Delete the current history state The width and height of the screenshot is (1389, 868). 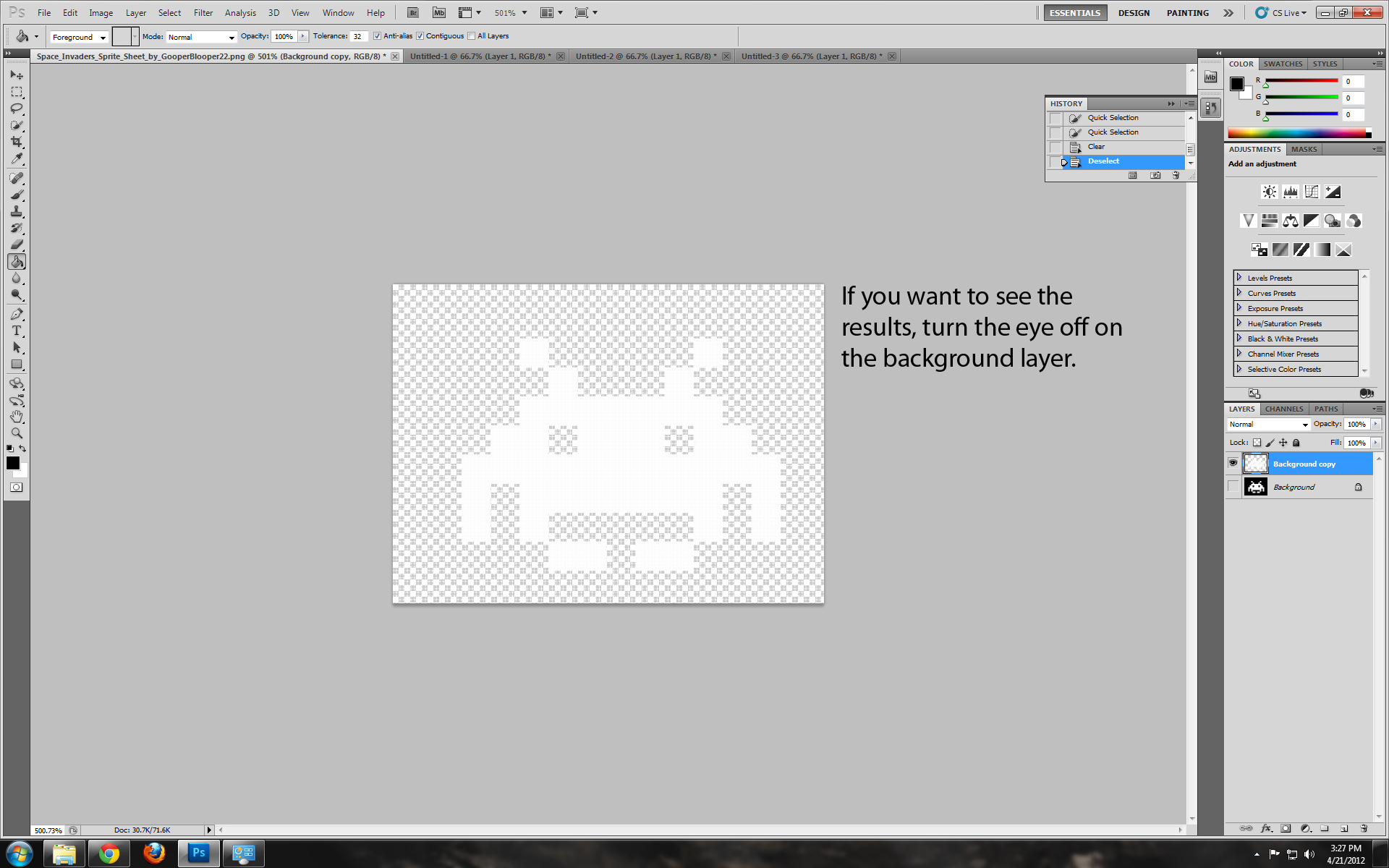pyautogui.click(x=1176, y=176)
